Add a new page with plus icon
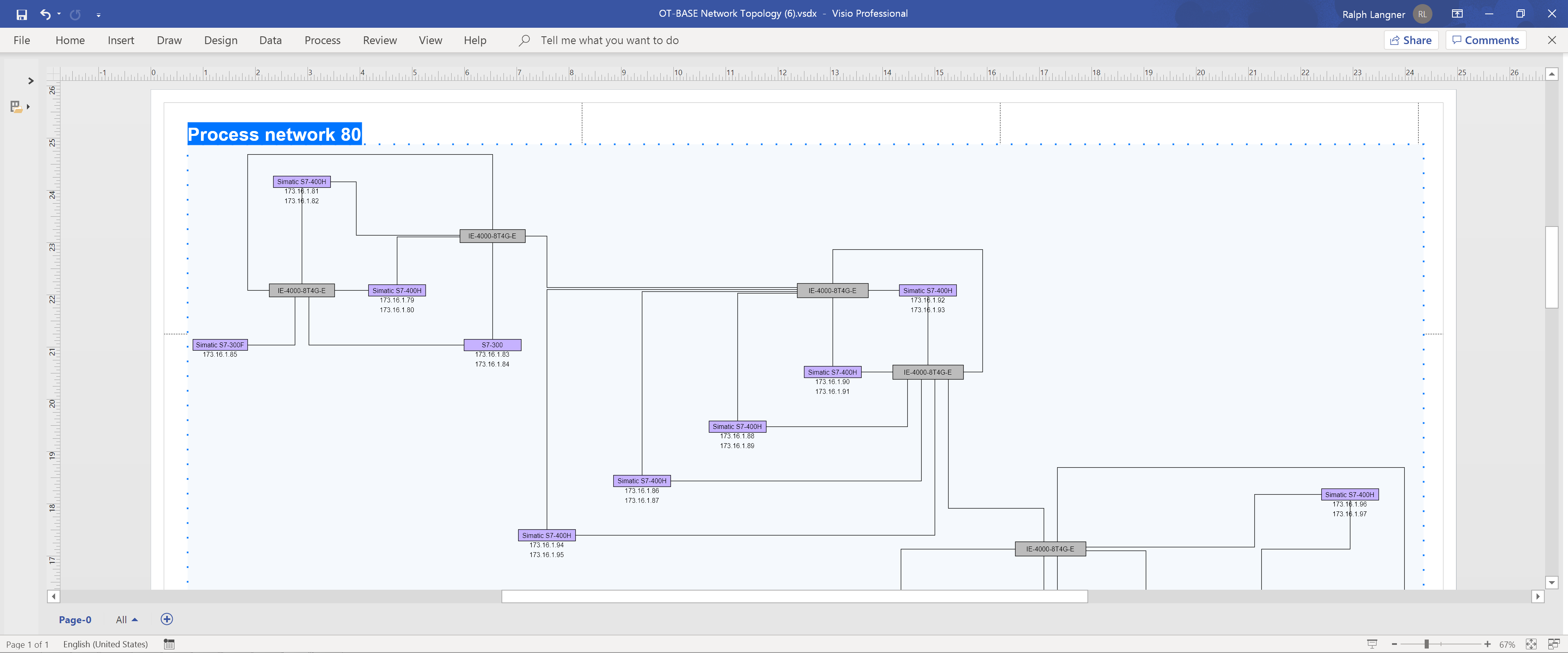This screenshot has height=653, width=1568. click(167, 619)
